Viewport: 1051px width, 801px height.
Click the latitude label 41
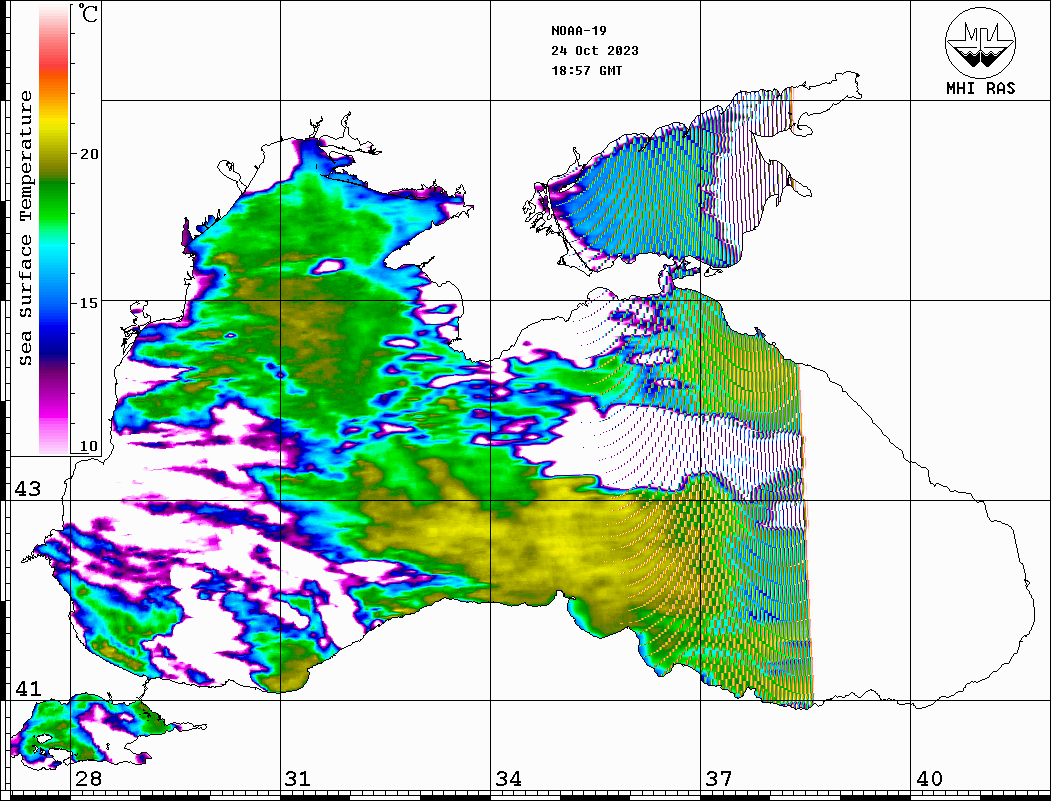coord(28,689)
